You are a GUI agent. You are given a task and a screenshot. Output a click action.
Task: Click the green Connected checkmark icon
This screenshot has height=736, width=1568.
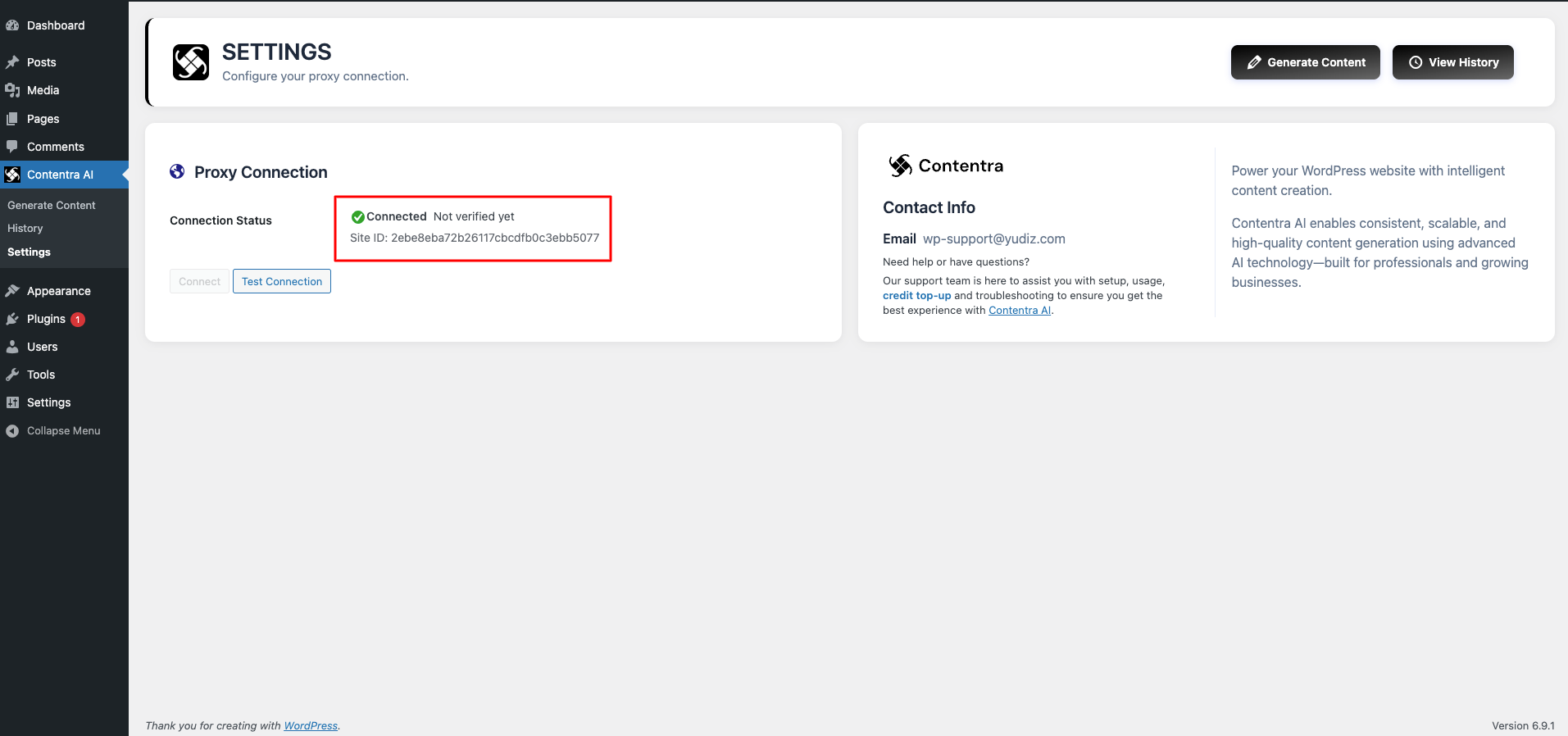tap(357, 217)
